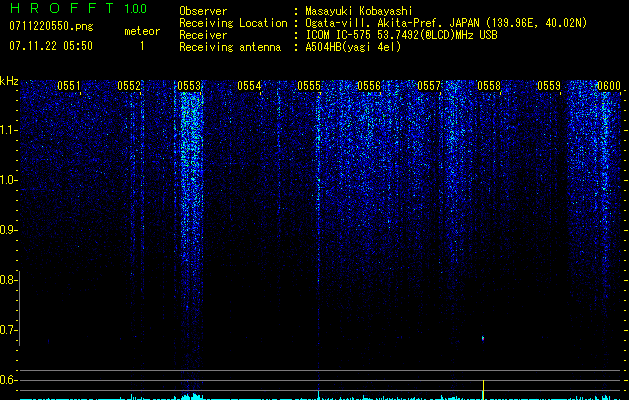Click the 0556 time marker

point(369,86)
